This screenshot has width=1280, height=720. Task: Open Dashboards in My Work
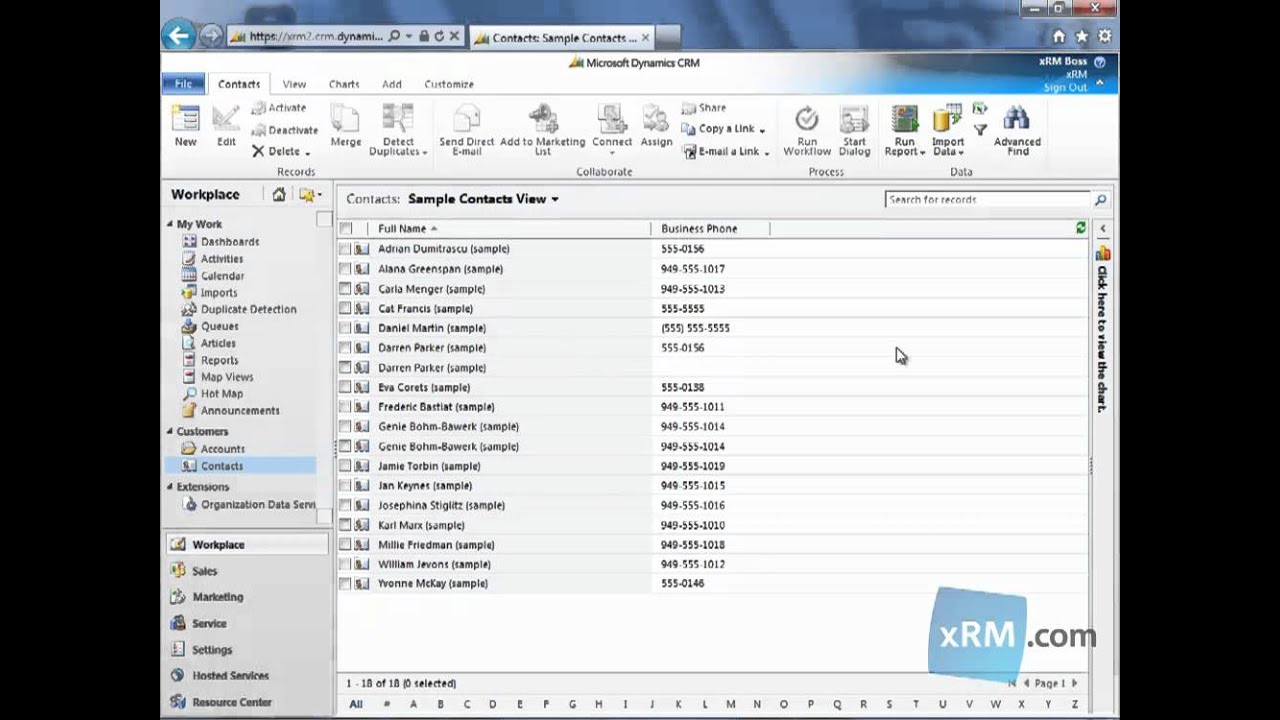pos(230,242)
